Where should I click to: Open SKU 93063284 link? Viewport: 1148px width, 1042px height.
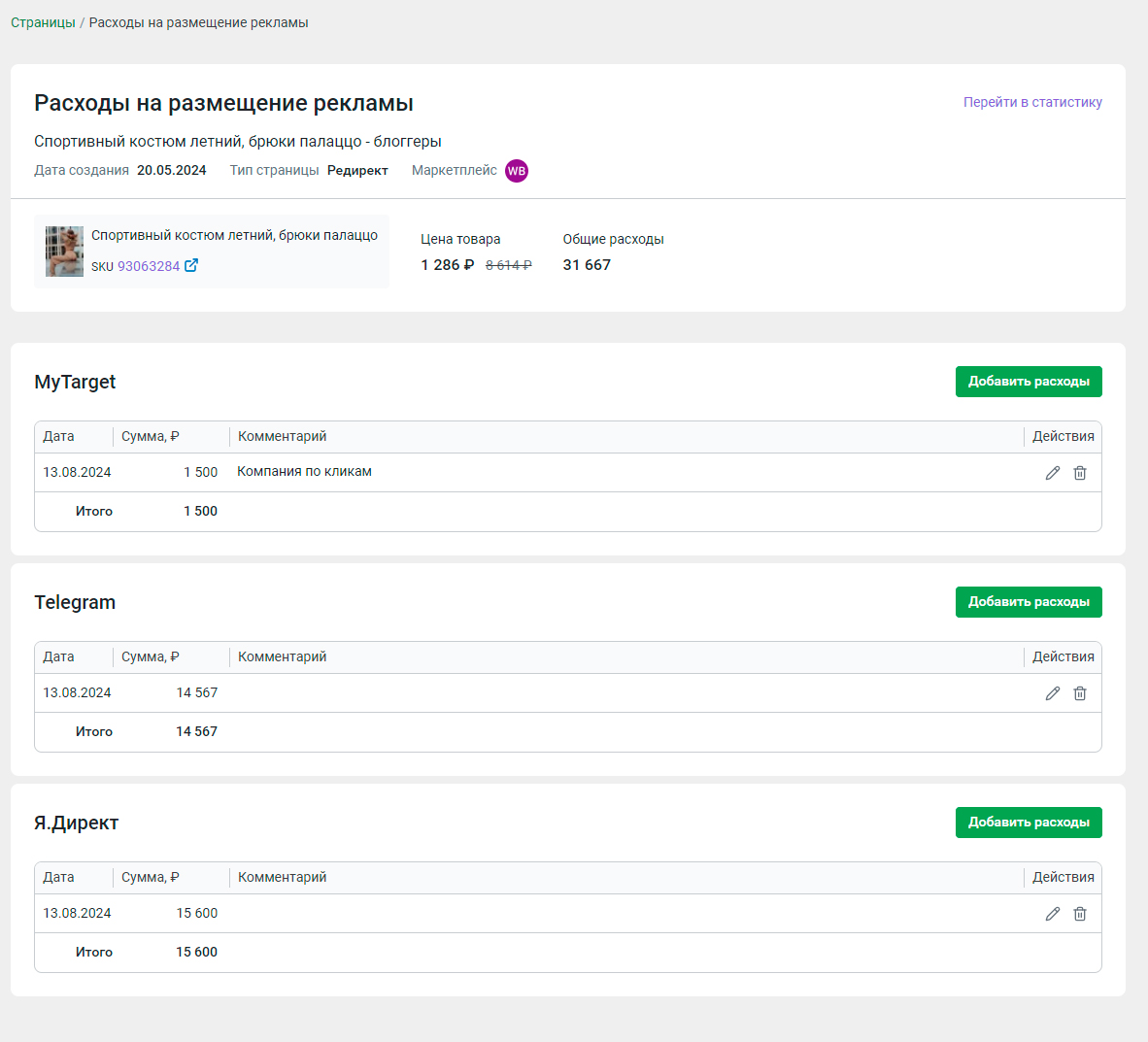pos(149,266)
